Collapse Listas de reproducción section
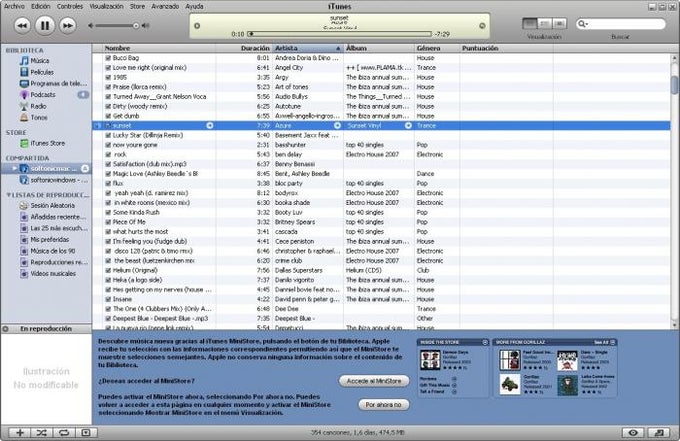 tap(8, 195)
